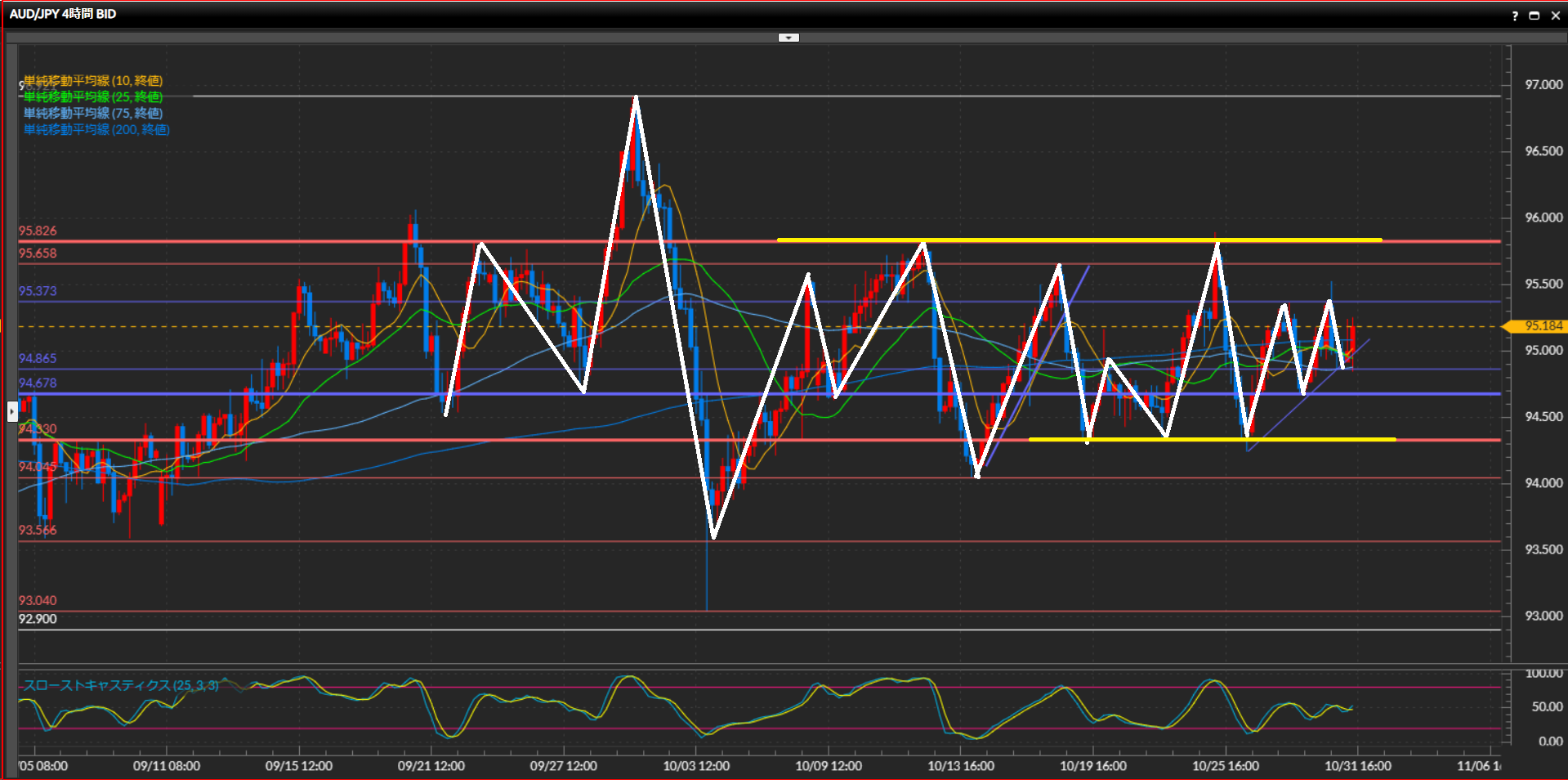The height and width of the screenshot is (780, 1568).
Task: Select the 93.040 support line label
Action: [38, 600]
